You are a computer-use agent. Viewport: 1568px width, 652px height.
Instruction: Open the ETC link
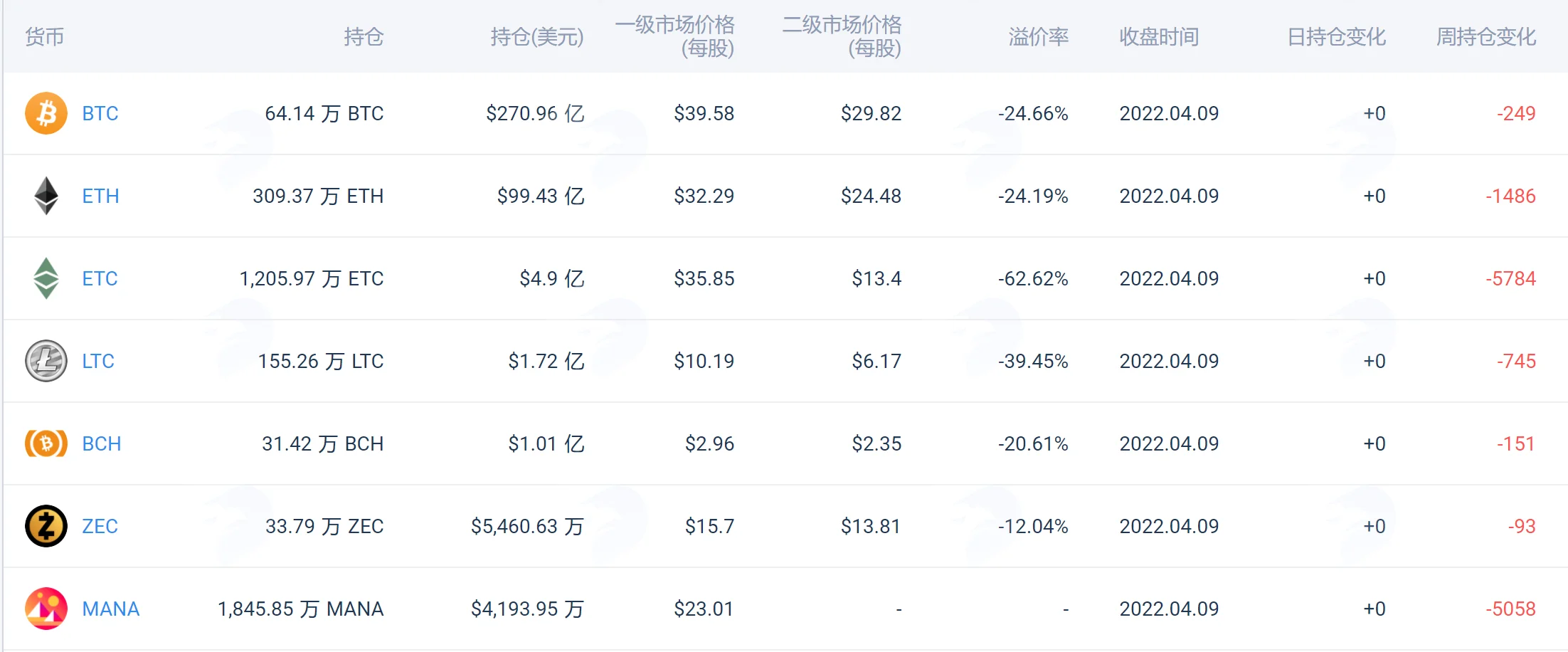point(100,278)
